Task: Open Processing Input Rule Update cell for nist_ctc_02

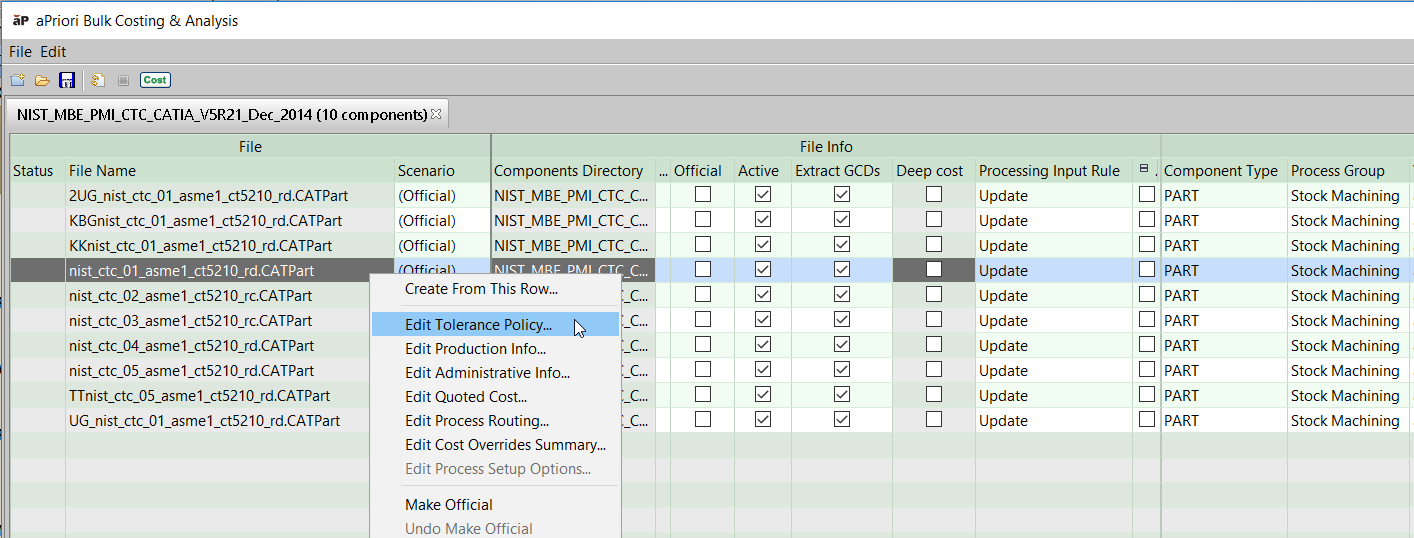Action: tap(1054, 295)
